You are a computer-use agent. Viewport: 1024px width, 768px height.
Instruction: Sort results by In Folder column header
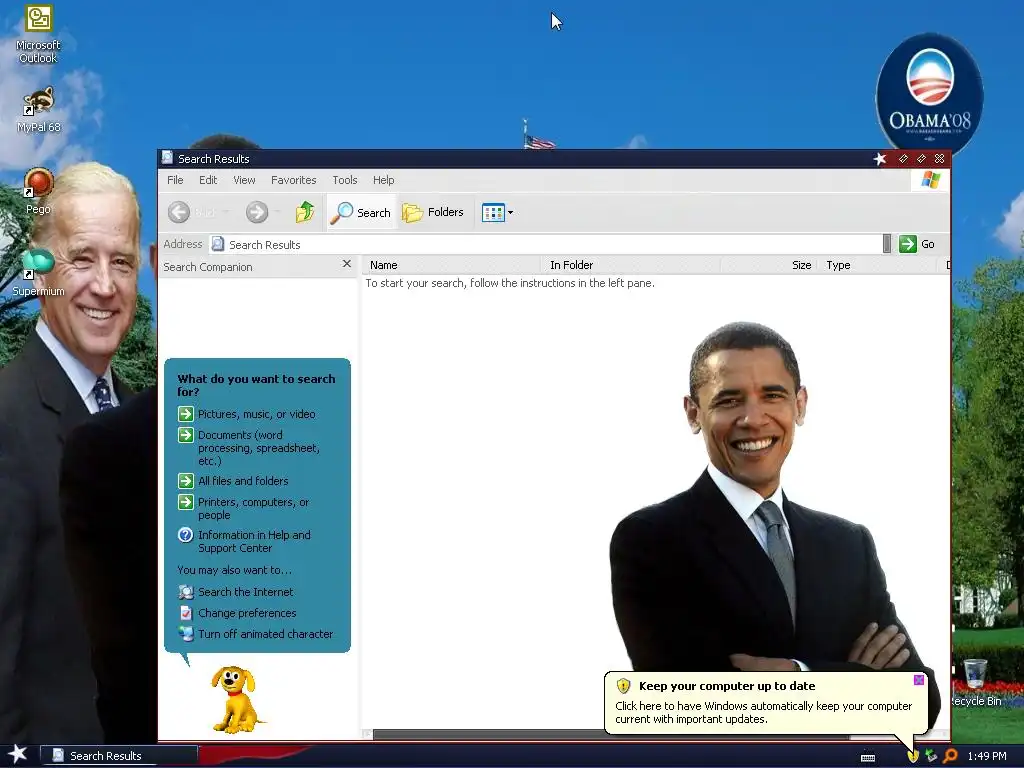631,265
